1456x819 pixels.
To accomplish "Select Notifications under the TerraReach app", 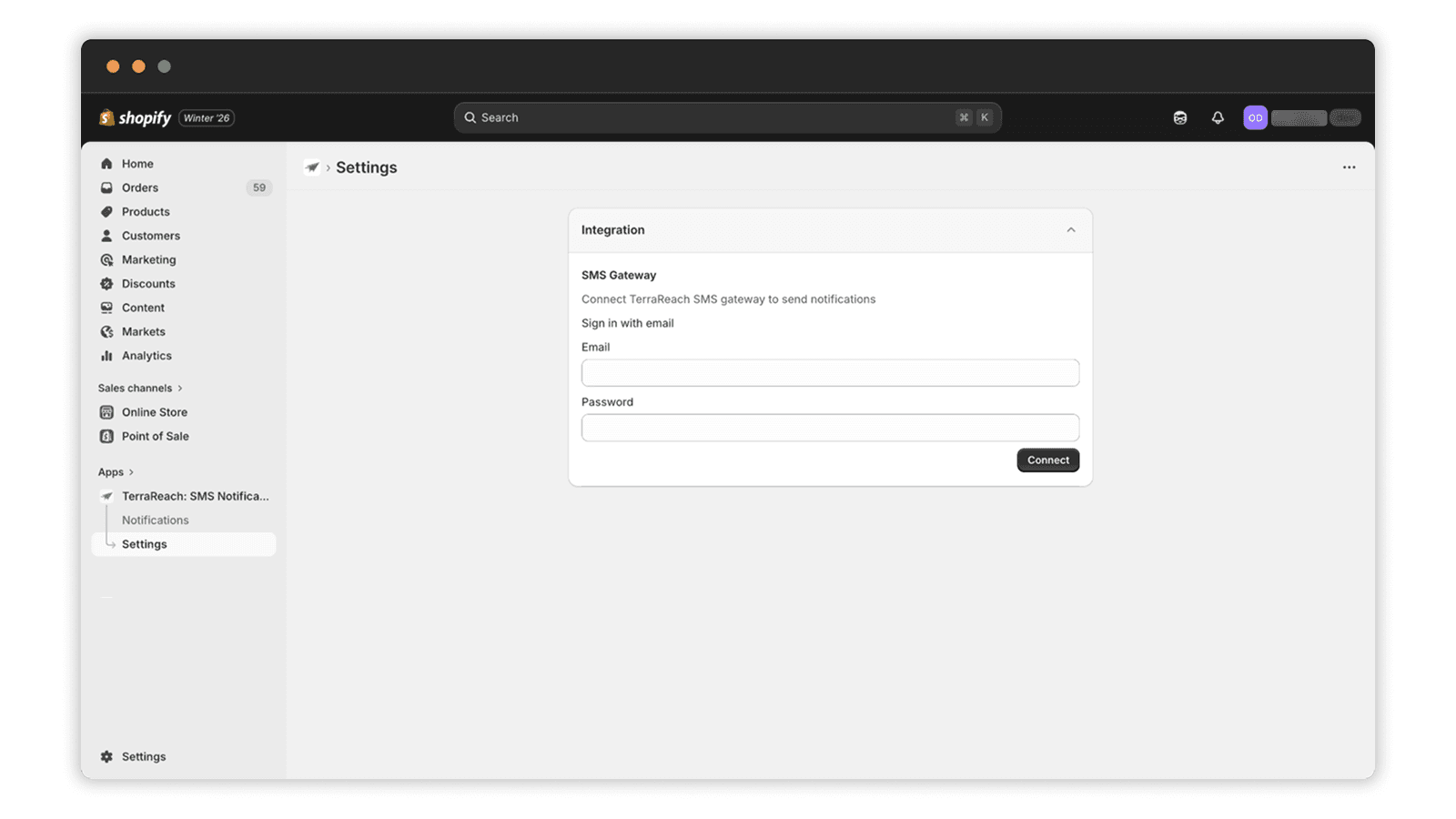I will tap(156, 521).
